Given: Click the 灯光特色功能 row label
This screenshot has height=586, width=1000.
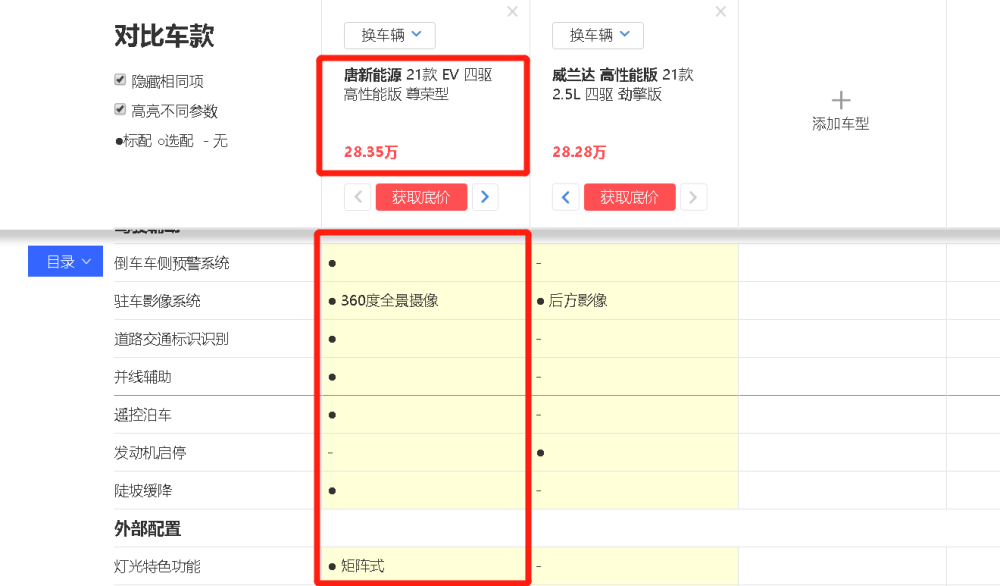Looking at the screenshot, I should (157, 566).
